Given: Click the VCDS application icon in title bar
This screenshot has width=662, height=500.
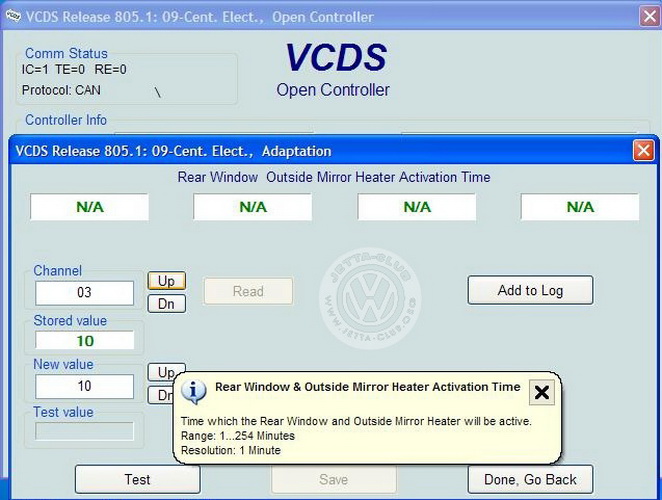Looking at the screenshot, I should pyautogui.click(x=12, y=17).
